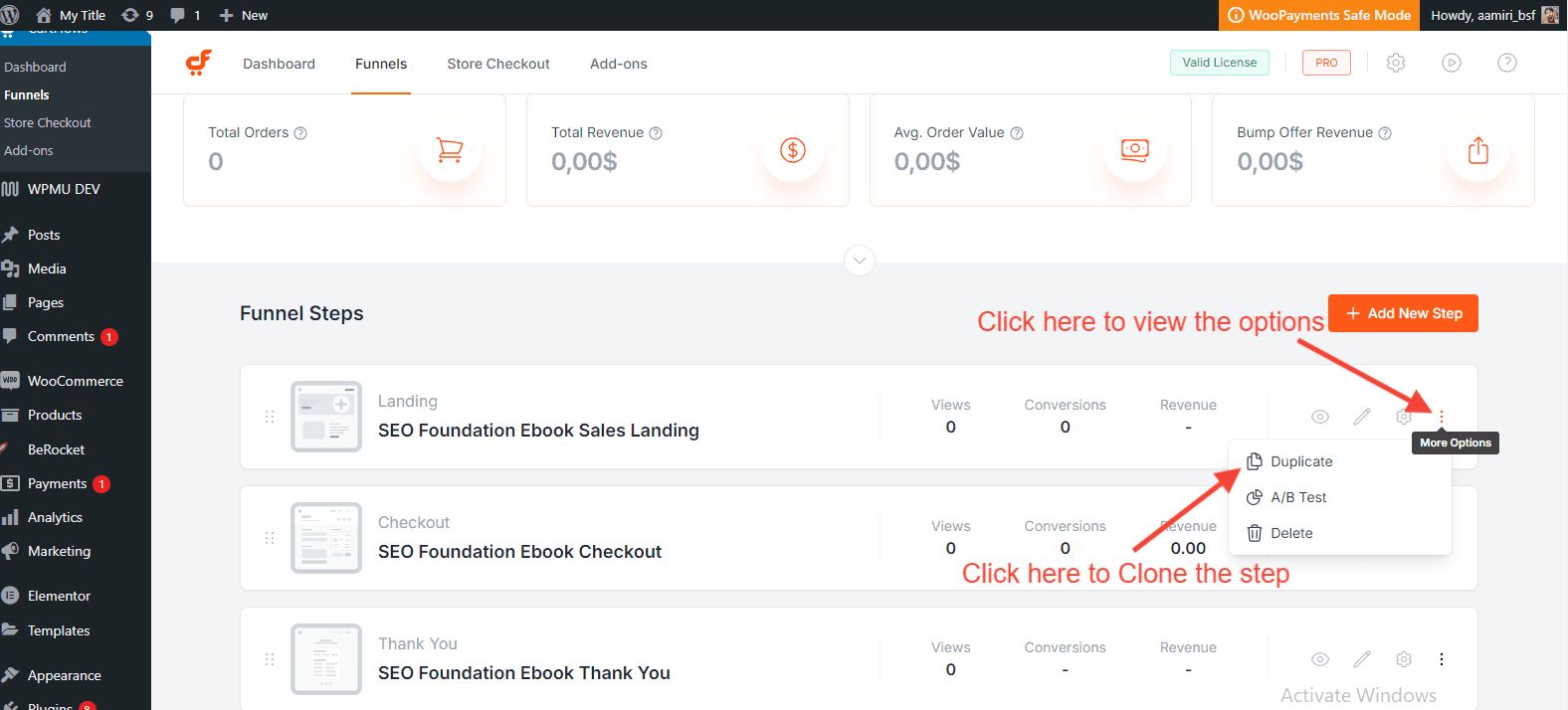The image size is (1568, 710).
Task: Collapse the stats section chevron
Action: pos(860,261)
